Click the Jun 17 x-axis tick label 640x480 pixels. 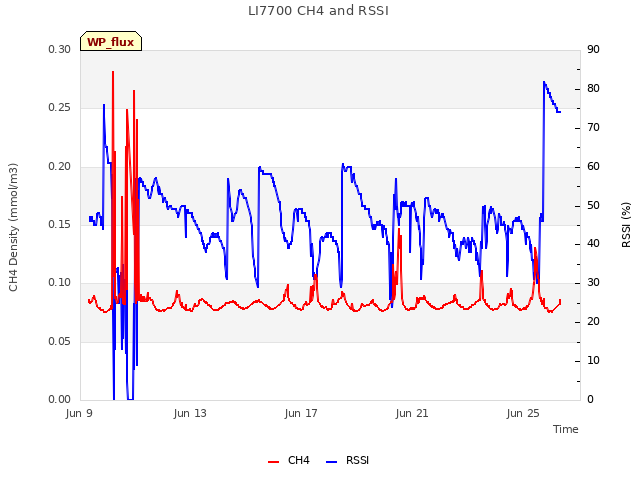301,413
